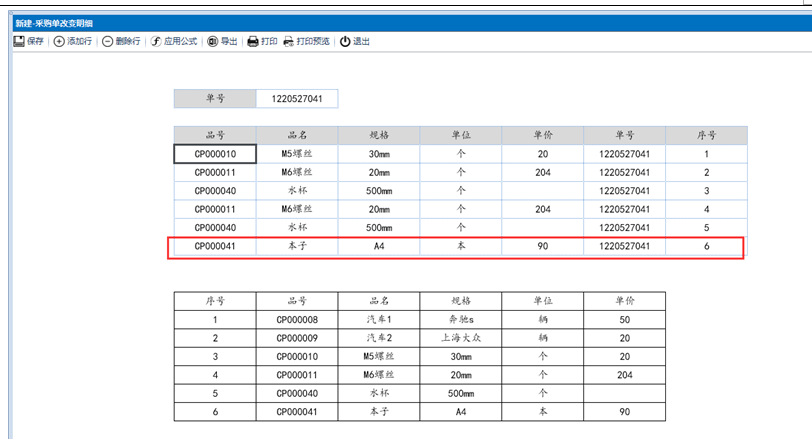Click the 单价 header in the upper table
This screenshot has width=812, height=441.
543,135
